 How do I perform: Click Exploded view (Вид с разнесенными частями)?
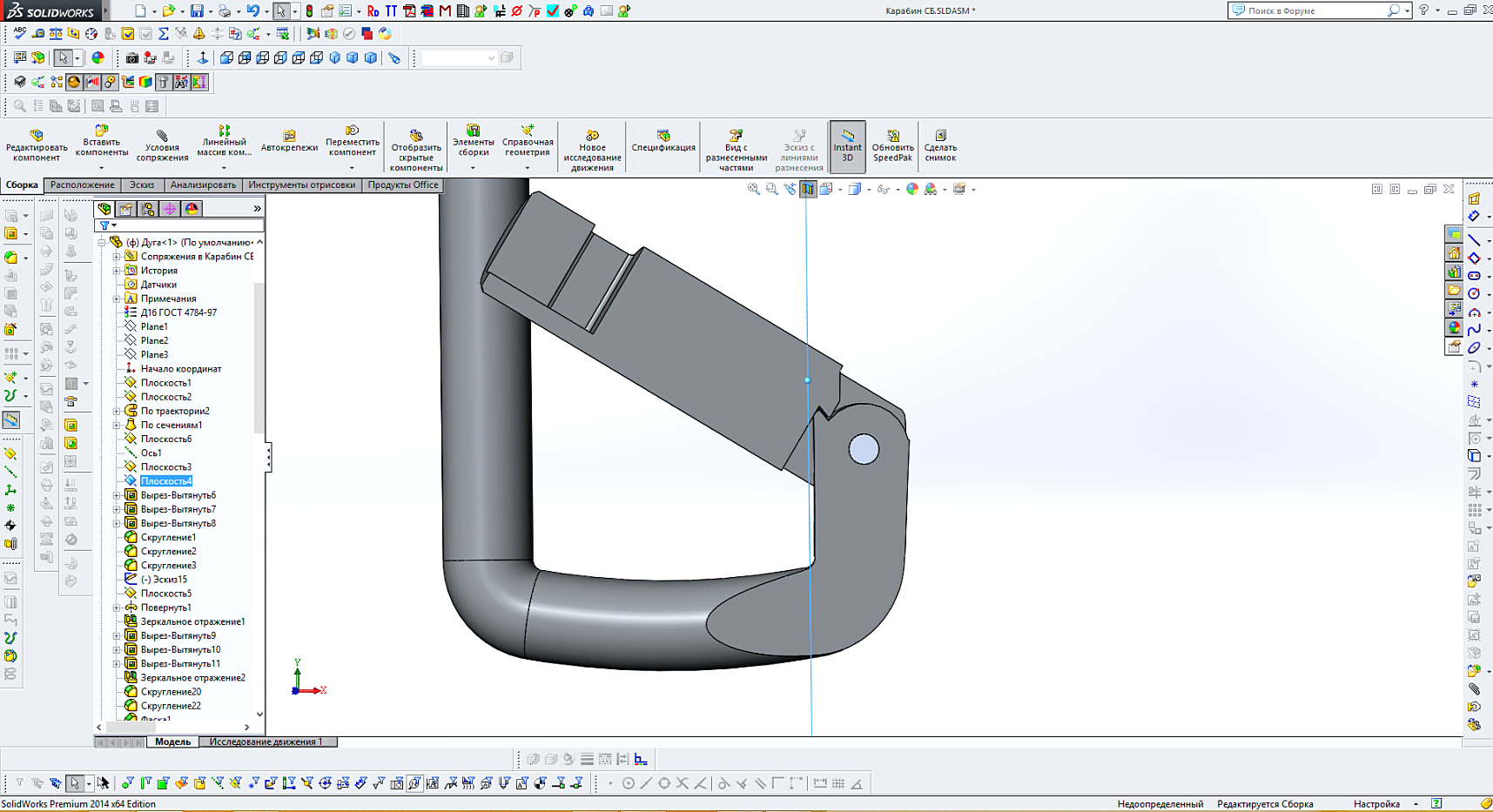tap(736, 150)
